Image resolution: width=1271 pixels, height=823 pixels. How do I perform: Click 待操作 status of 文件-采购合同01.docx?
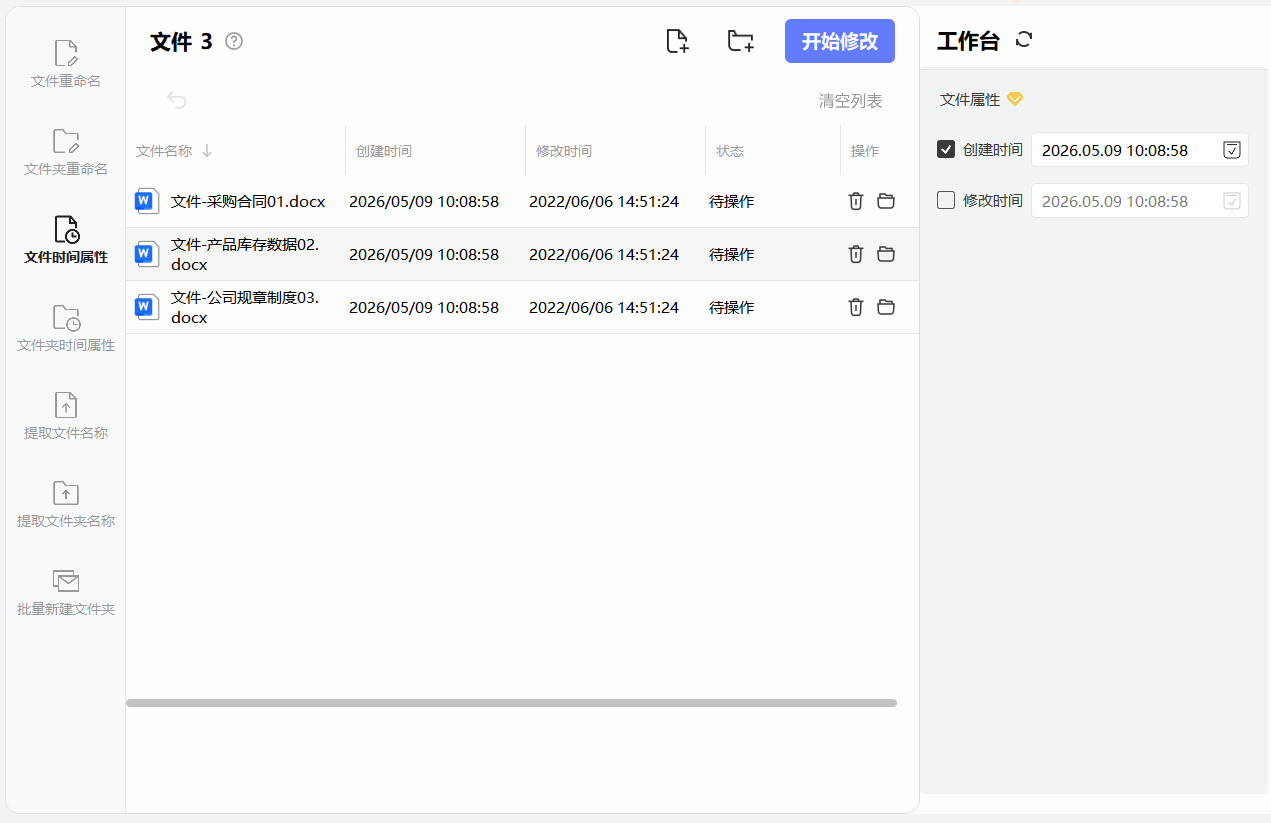[x=731, y=201]
